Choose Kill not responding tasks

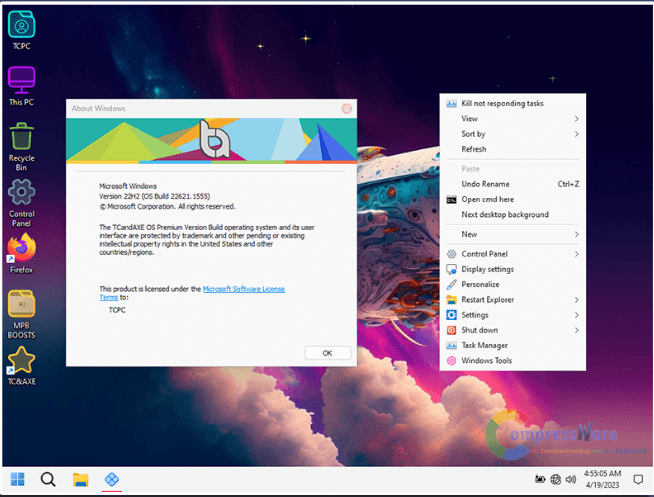512,103
